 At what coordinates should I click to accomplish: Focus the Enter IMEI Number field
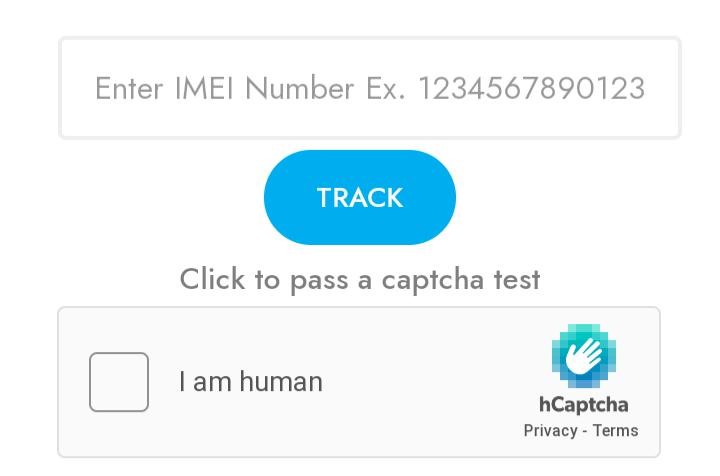click(x=369, y=88)
